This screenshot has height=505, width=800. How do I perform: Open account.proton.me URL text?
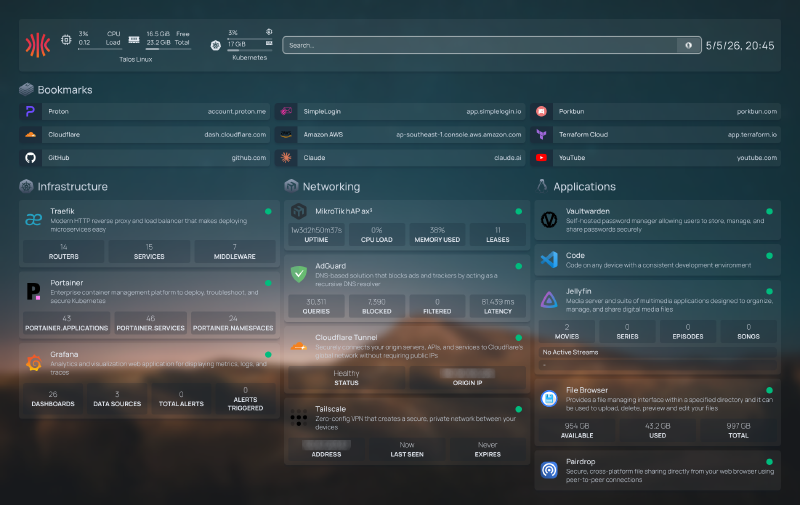[x=237, y=111]
